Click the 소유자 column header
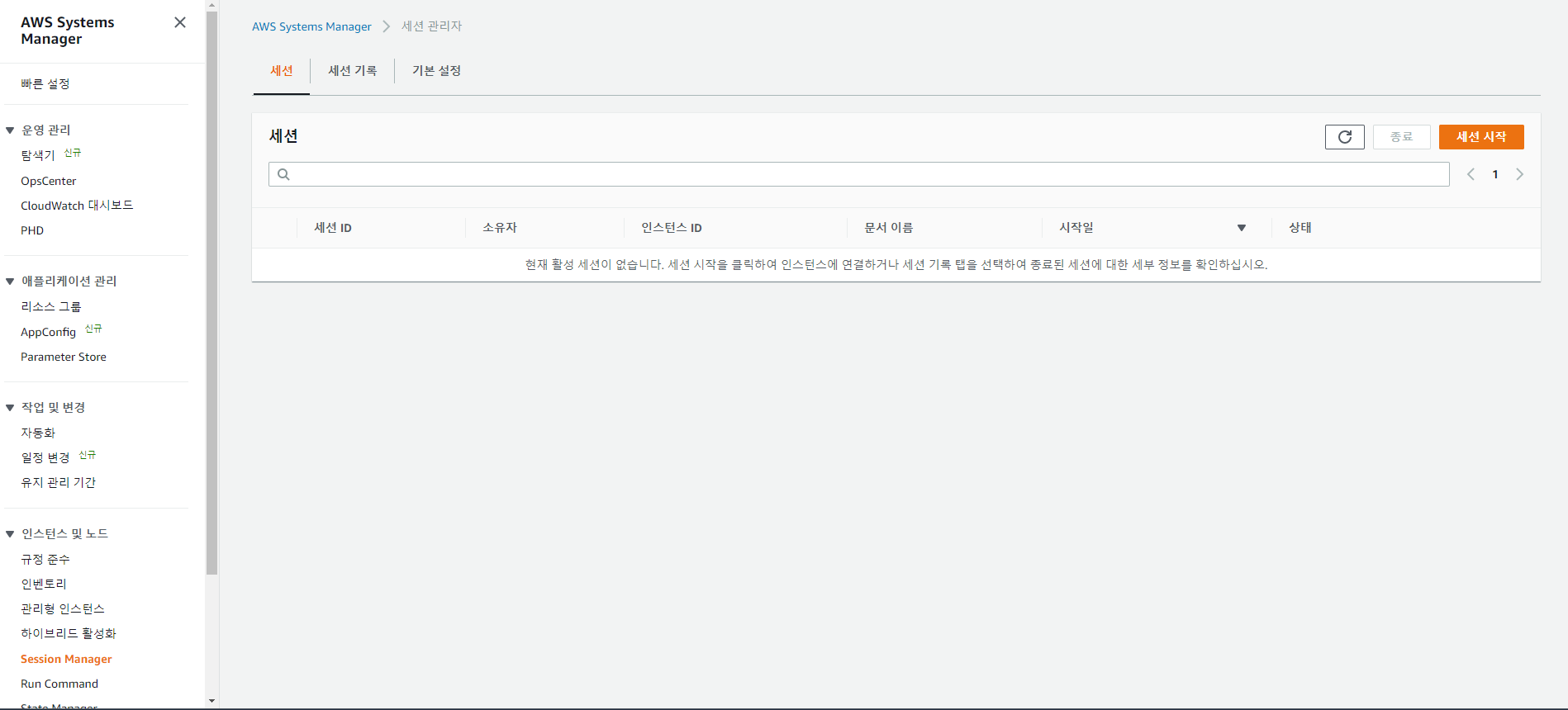The width and height of the screenshot is (1568, 710). tap(500, 228)
